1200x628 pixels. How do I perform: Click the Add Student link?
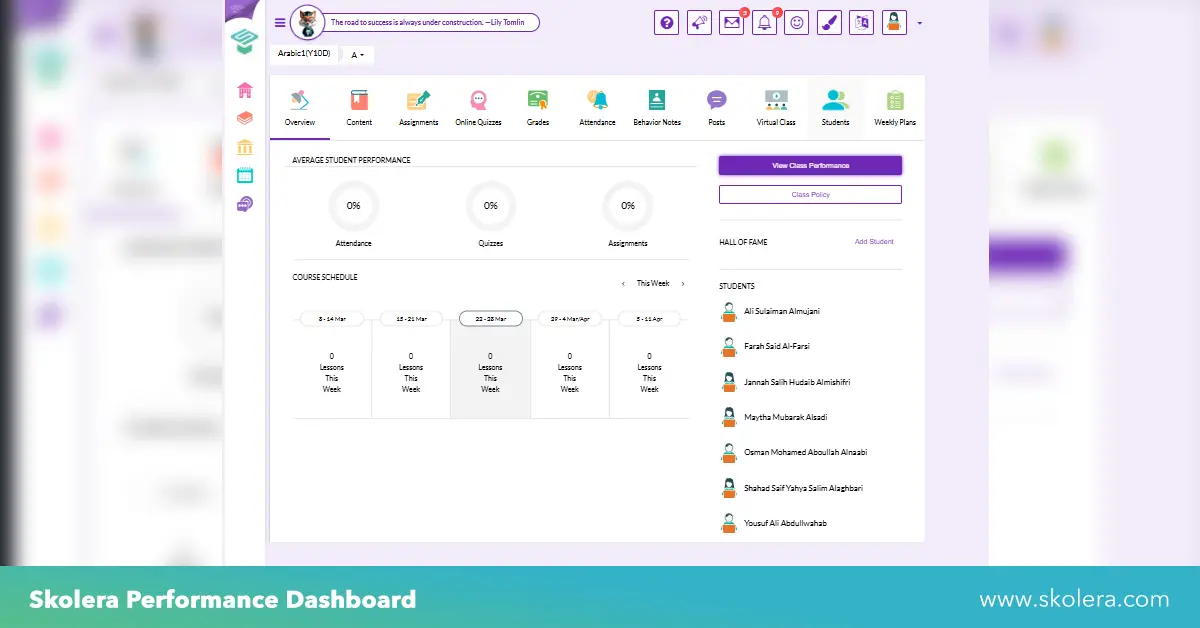(x=874, y=242)
